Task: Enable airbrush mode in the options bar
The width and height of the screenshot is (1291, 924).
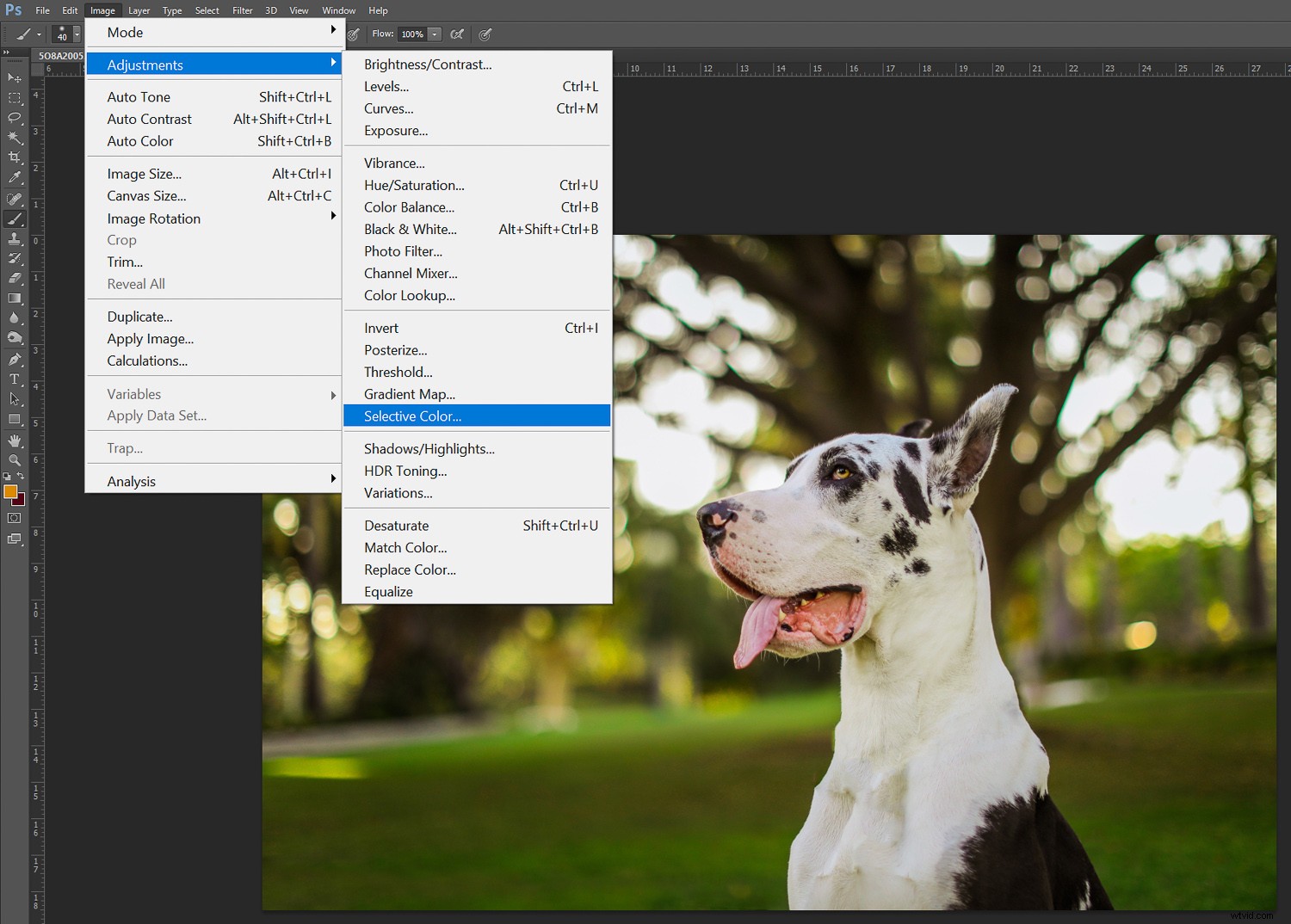Action: click(457, 34)
